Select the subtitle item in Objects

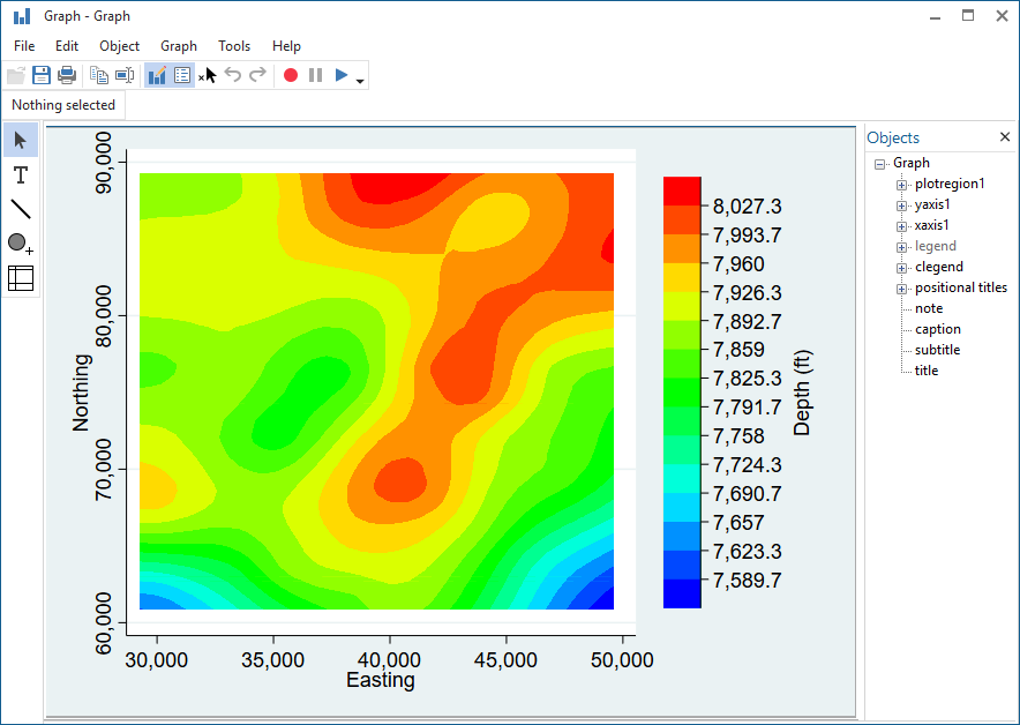[937, 350]
